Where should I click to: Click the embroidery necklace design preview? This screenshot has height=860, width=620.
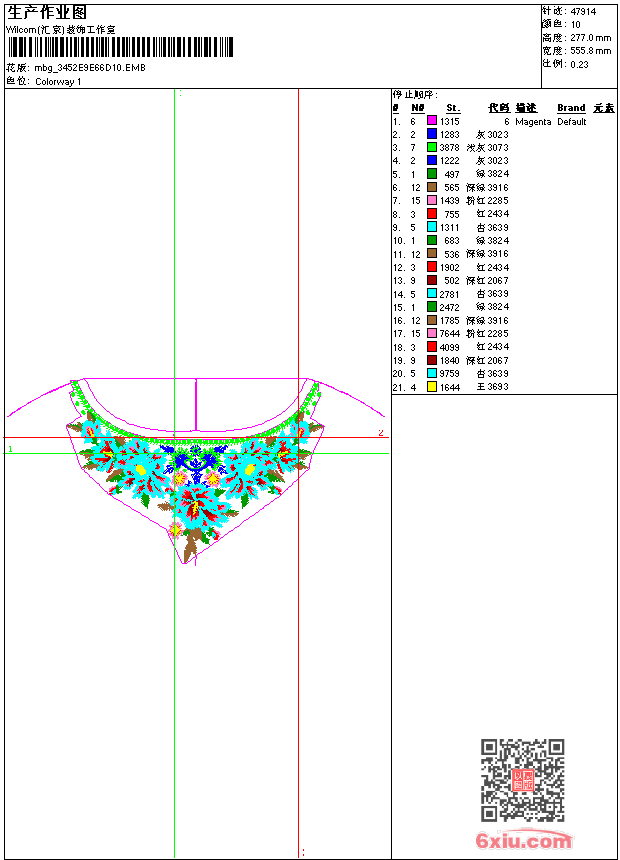(x=196, y=471)
